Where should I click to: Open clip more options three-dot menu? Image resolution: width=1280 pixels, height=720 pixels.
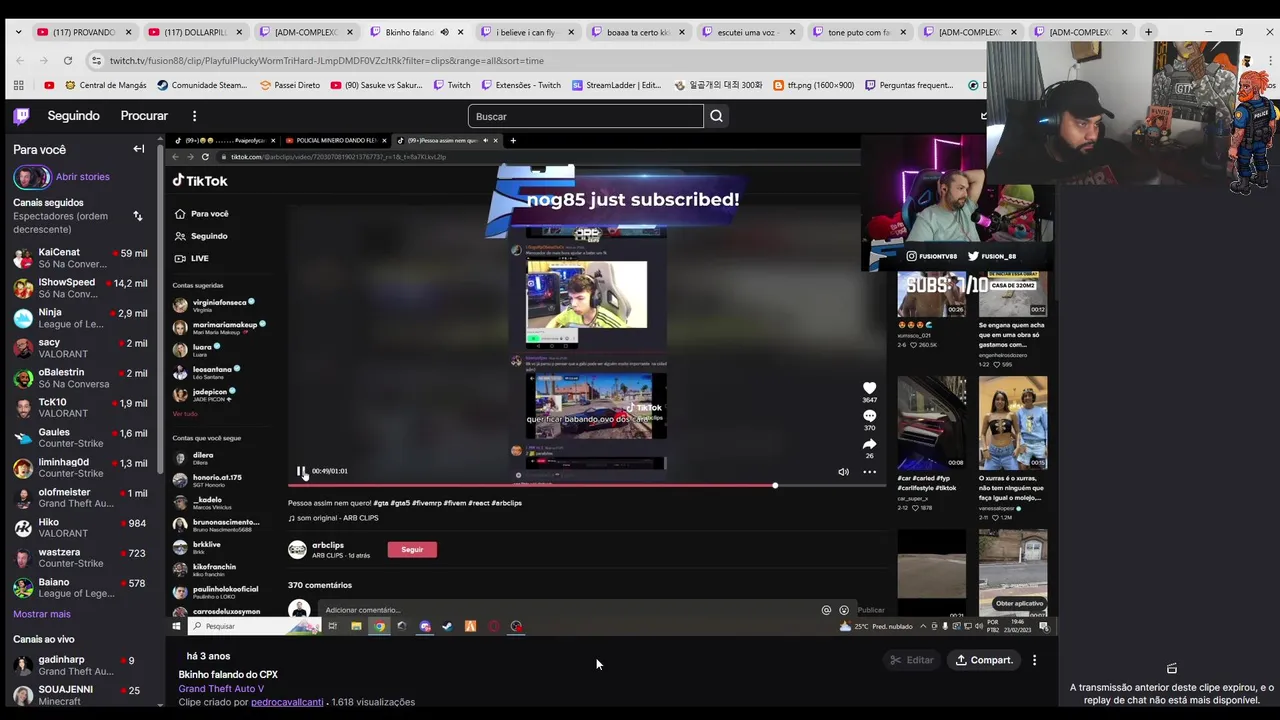(1034, 660)
